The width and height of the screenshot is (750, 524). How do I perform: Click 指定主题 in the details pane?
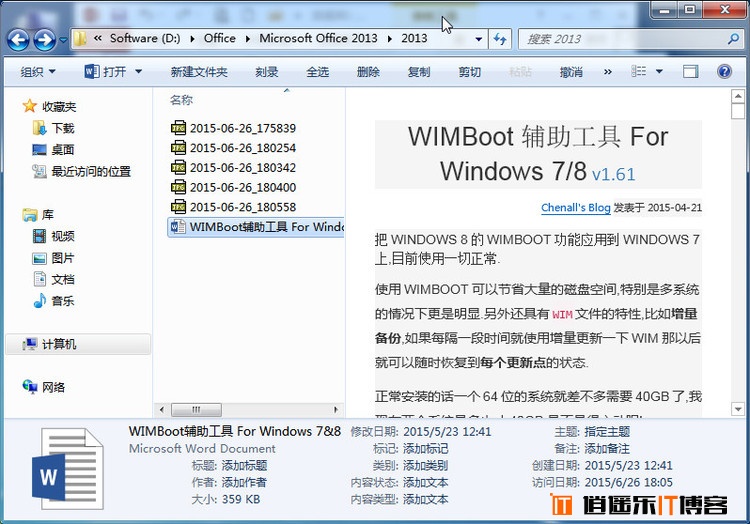[607, 432]
